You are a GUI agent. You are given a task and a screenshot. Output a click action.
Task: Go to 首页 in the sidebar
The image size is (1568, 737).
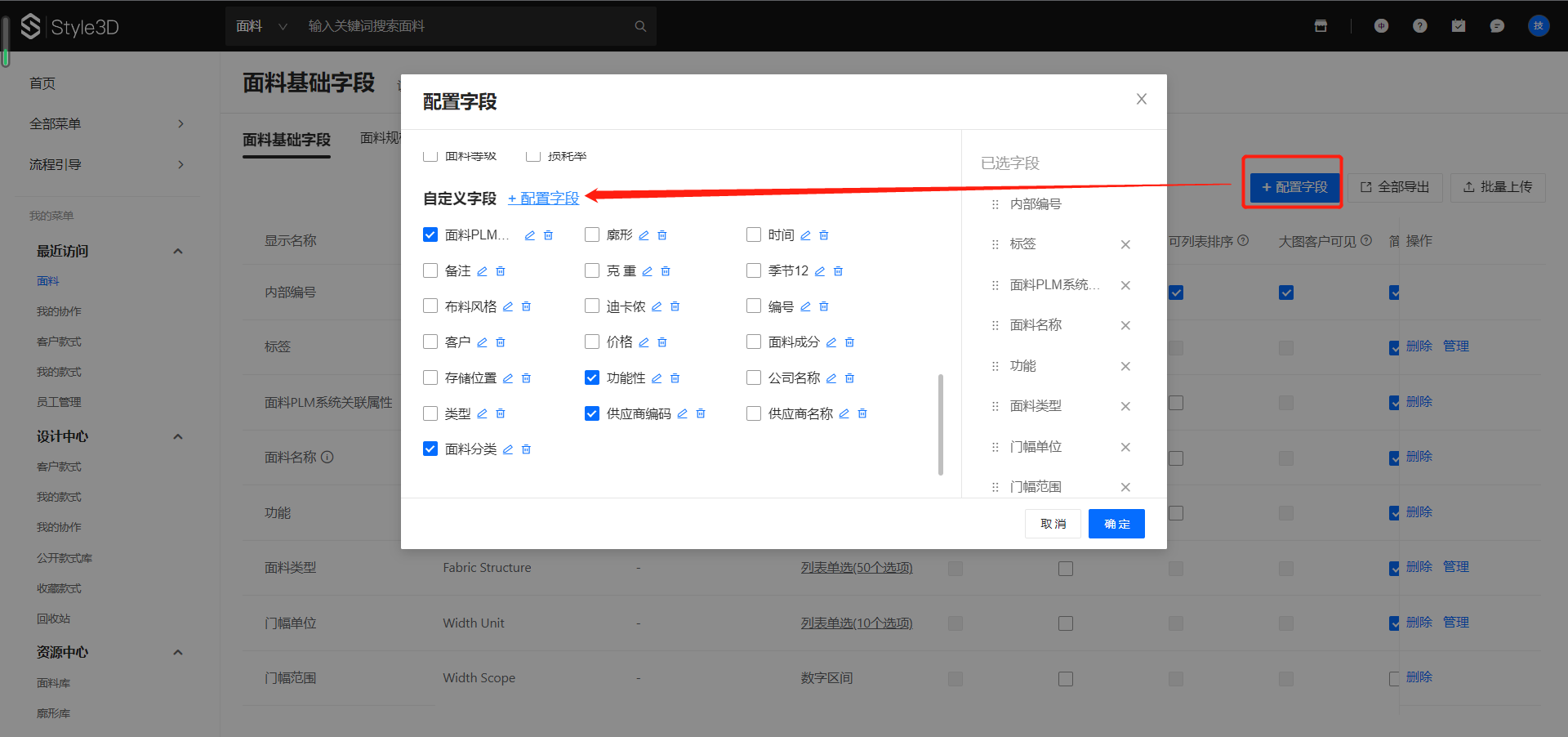(x=42, y=83)
